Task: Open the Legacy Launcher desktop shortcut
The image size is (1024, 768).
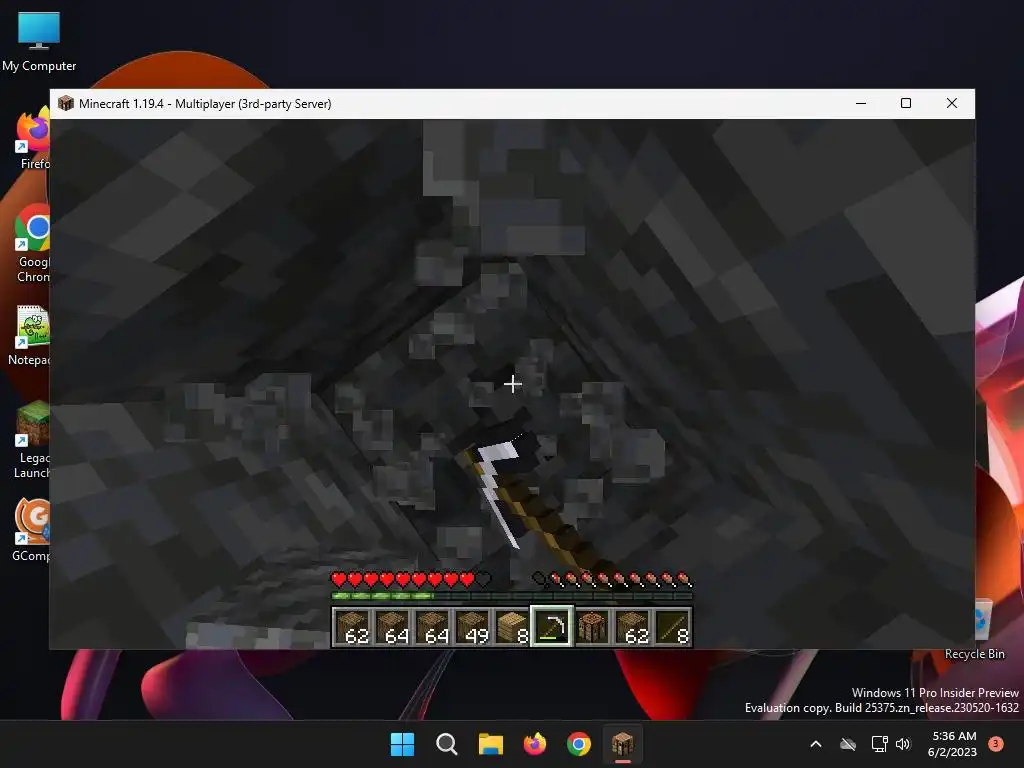Action: pos(32,440)
